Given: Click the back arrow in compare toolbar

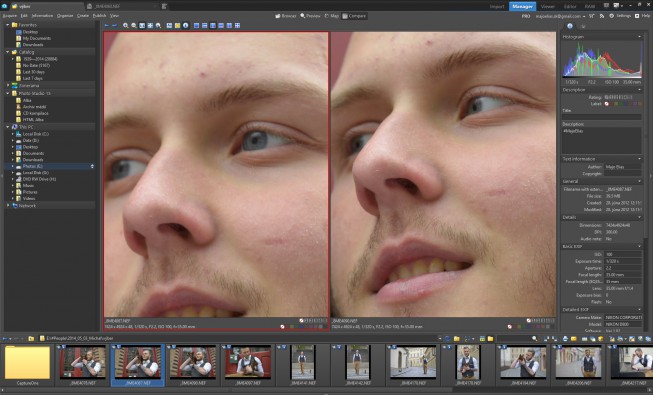Looking at the screenshot, I should tap(107, 25).
